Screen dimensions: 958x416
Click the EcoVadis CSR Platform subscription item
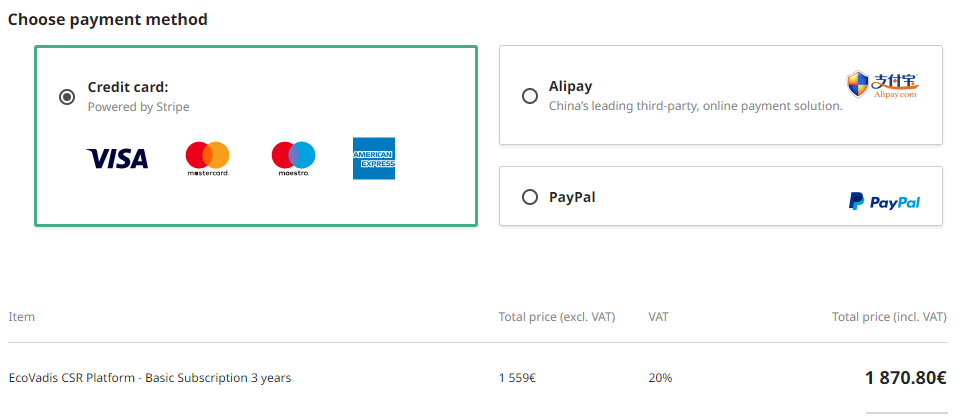pyautogui.click(x=150, y=378)
